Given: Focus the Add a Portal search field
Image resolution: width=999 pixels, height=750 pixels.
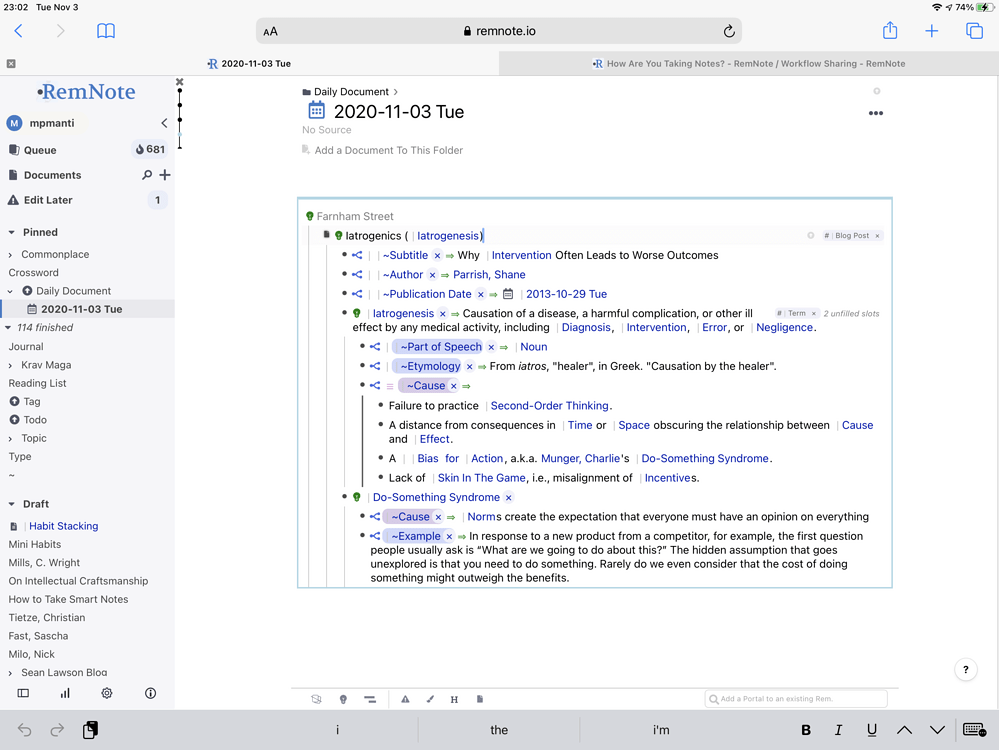Looking at the screenshot, I should tap(796, 699).
